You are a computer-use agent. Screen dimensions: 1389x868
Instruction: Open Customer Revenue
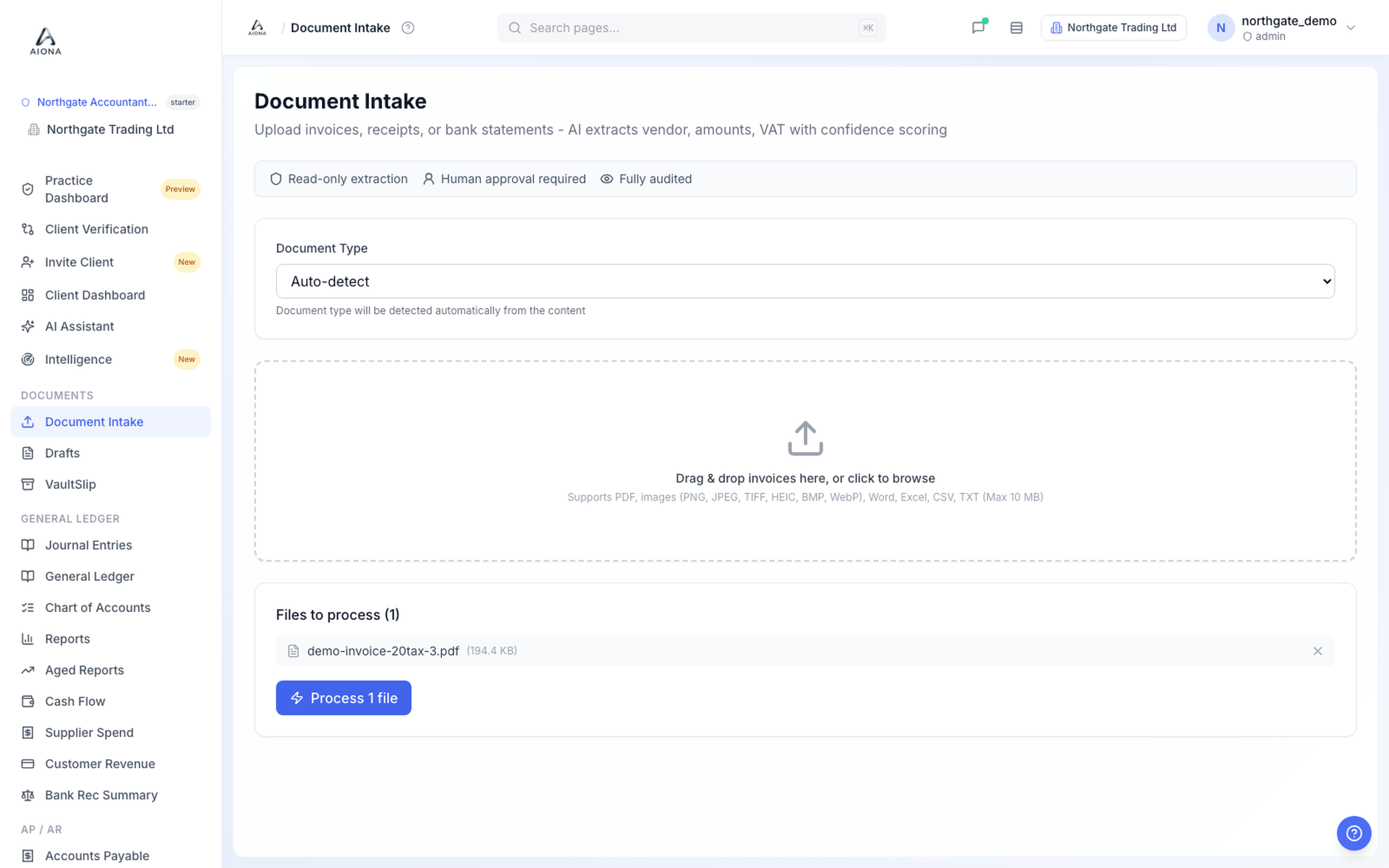[x=110, y=764]
